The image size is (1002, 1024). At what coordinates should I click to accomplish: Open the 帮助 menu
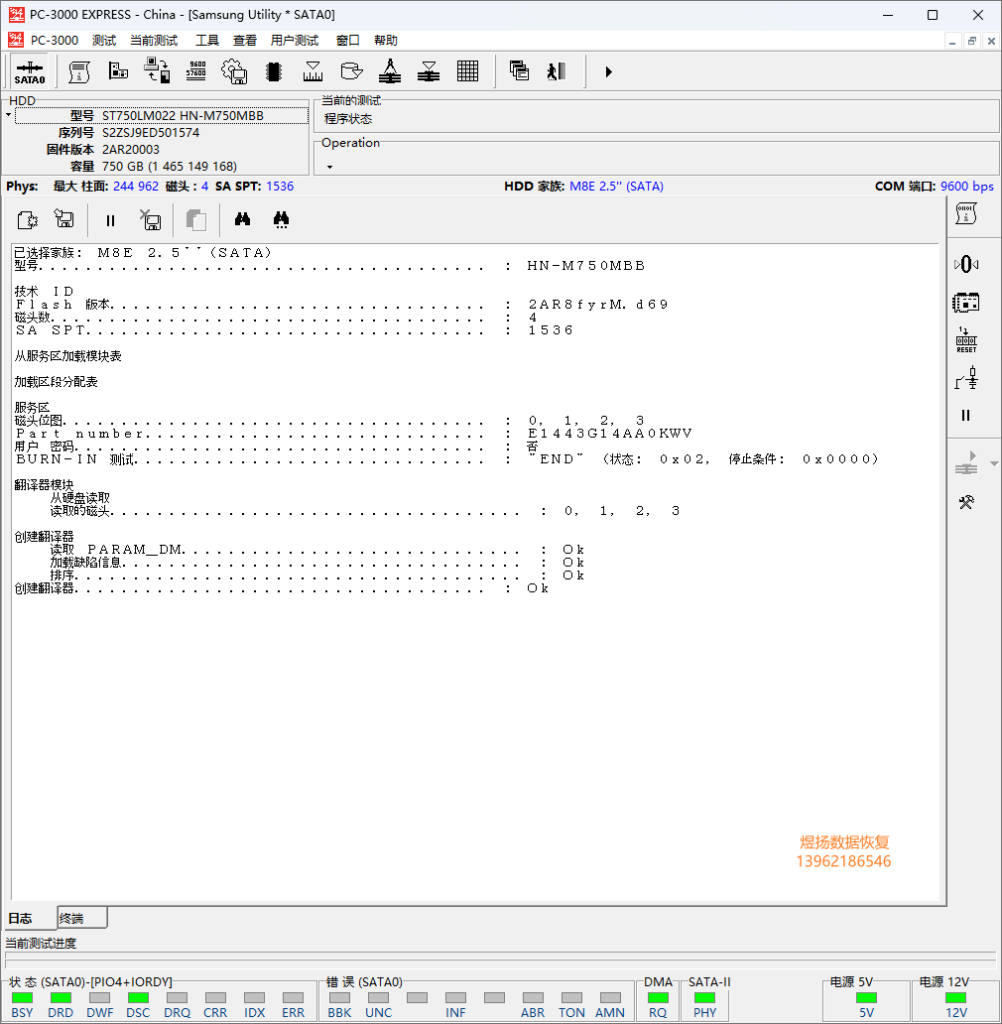coord(385,40)
